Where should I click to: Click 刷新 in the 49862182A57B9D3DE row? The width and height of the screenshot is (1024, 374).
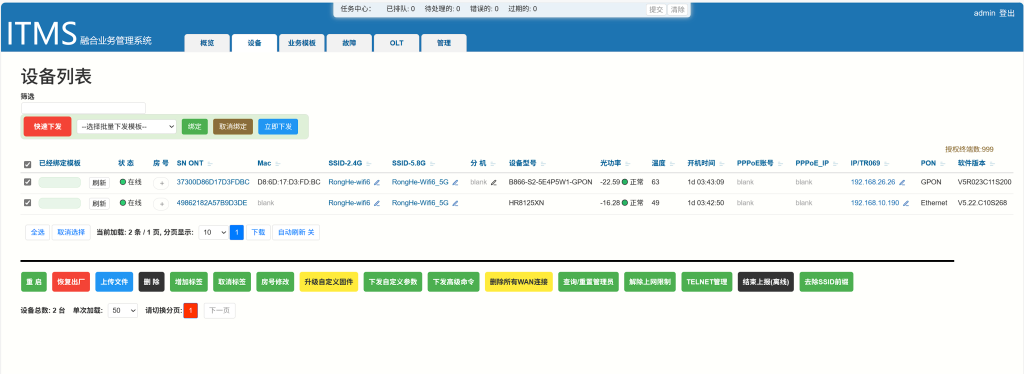point(99,204)
